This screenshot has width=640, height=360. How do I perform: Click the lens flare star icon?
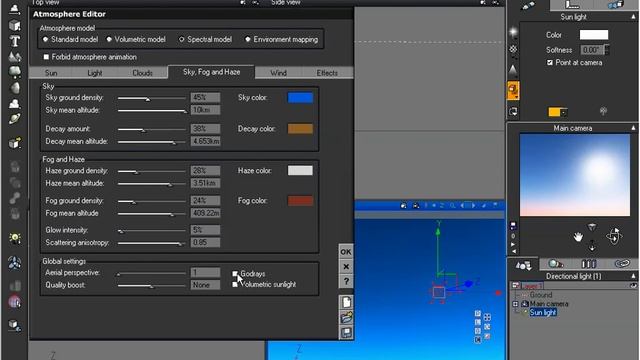coord(513,32)
